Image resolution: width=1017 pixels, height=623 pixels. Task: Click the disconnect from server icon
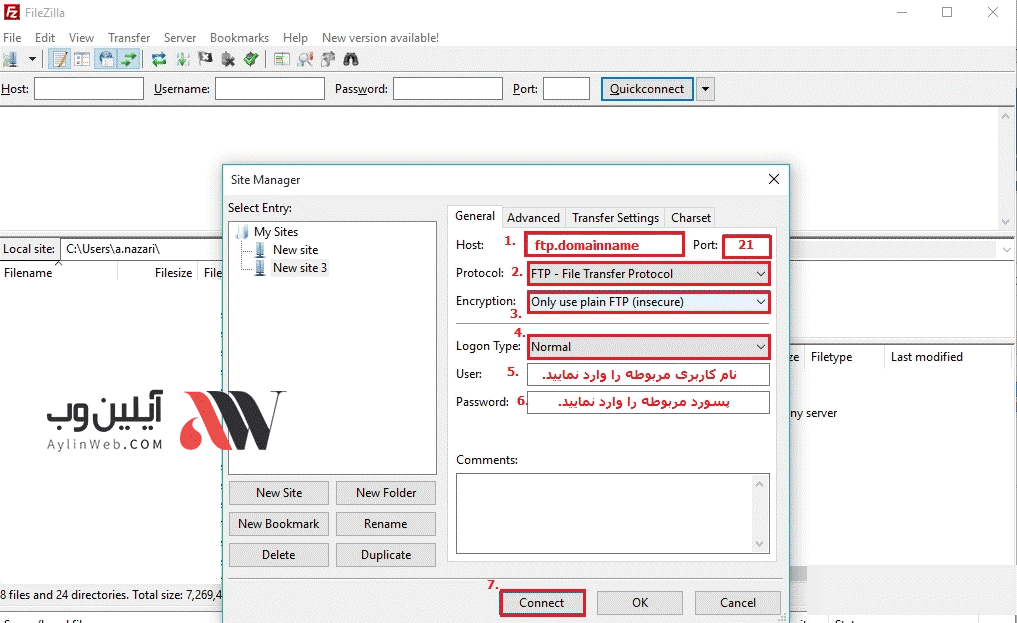pyautogui.click(x=228, y=60)
